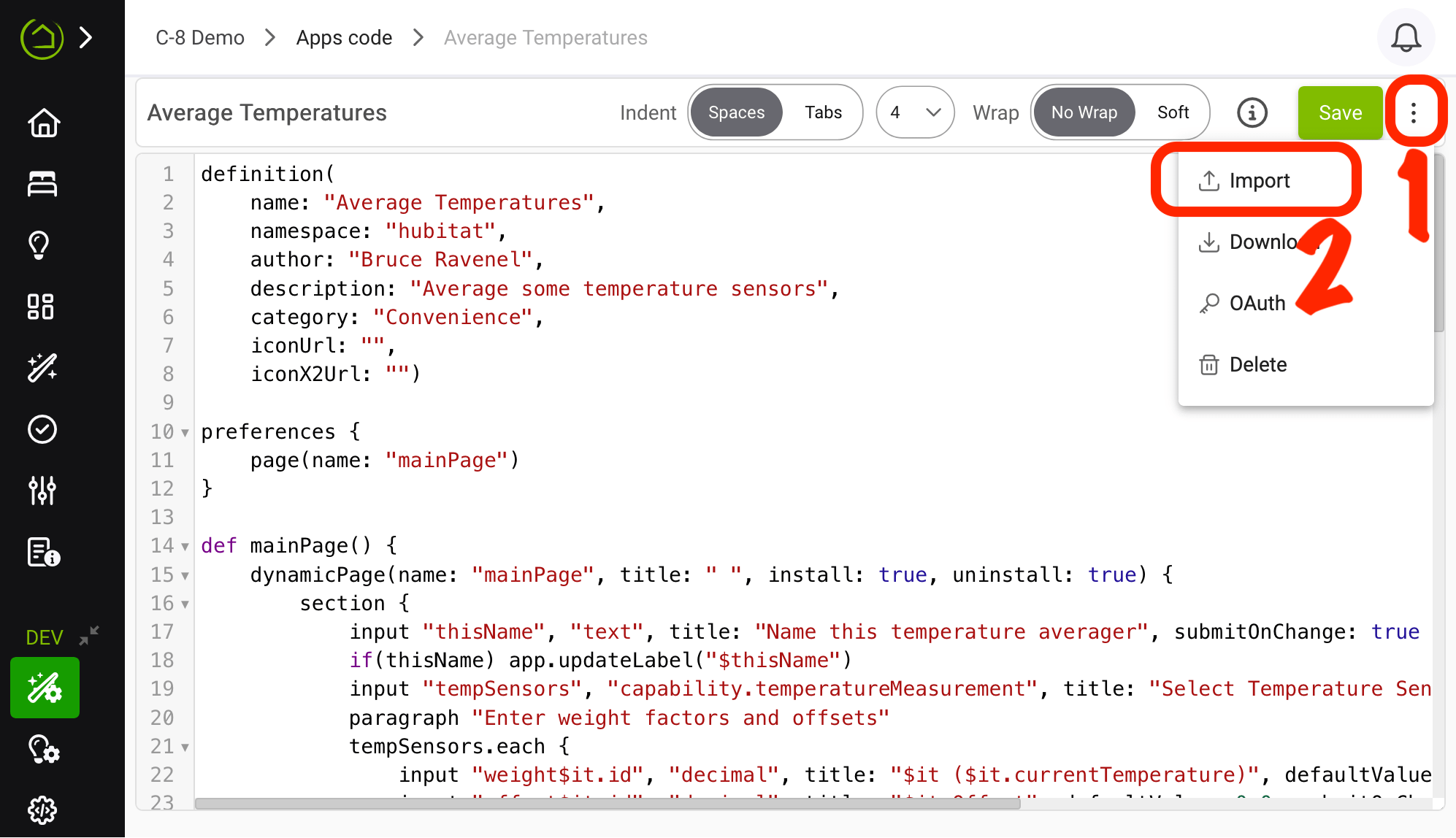The image size is (1456, 838).
Task: Click the "Convenience" category string
Action: pos(453,317)
